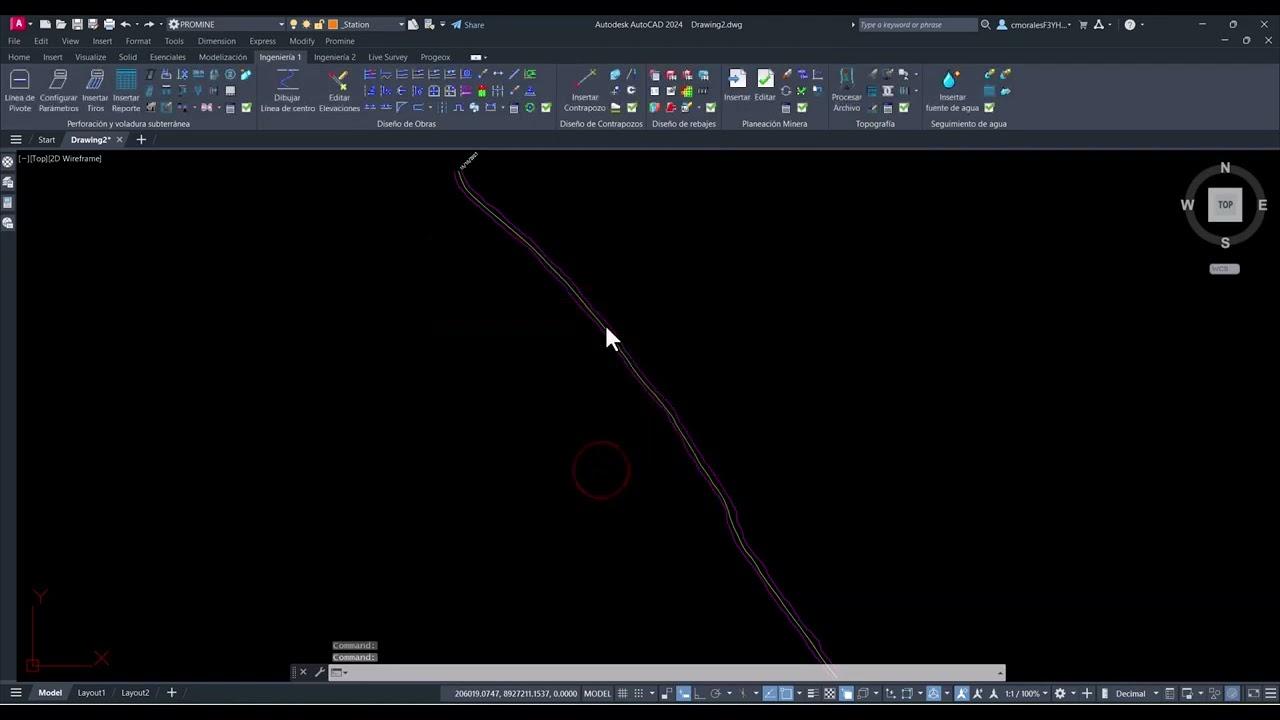The width and height of the screenshot is (1280, 720).
Task: Open the Start file tab
Action: 46,140
